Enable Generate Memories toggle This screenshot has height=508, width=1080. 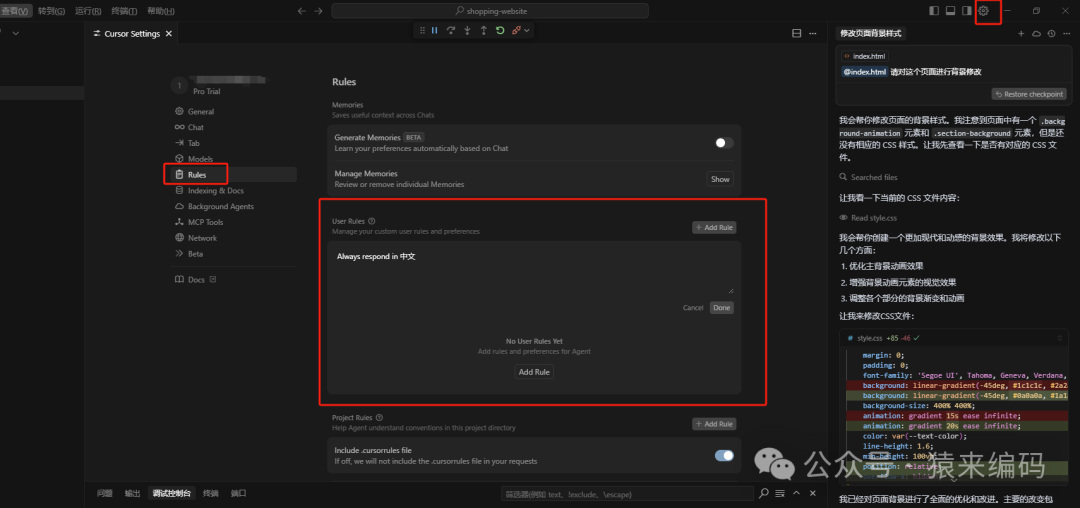[724, 142]
